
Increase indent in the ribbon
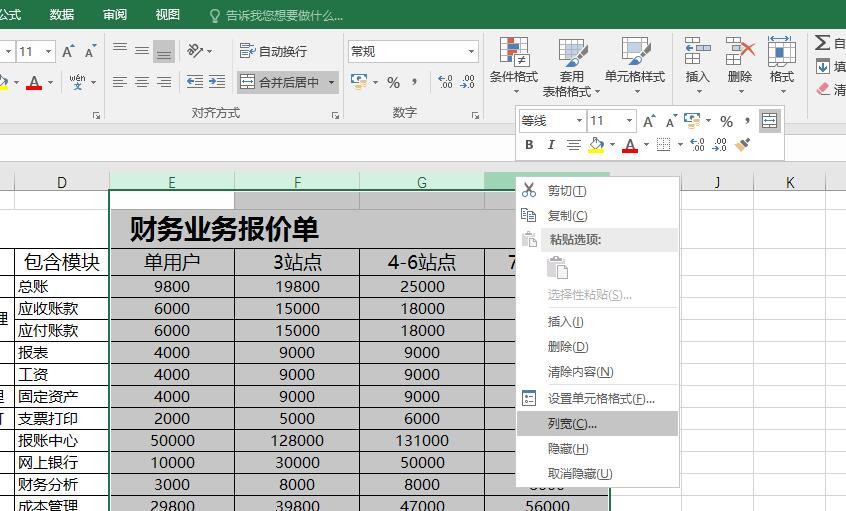[217, 82]
